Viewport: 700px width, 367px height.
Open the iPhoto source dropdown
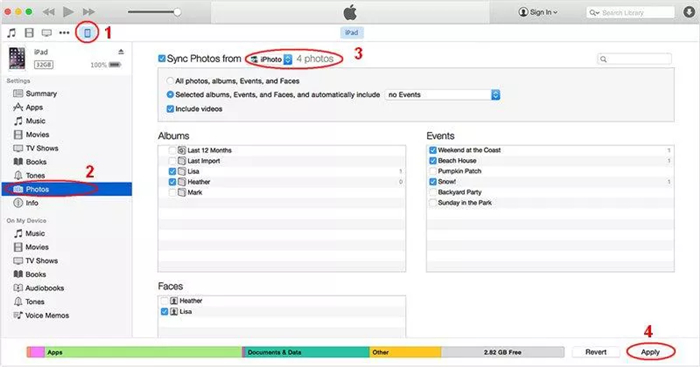pyautogui.click(x=271, y=59)
